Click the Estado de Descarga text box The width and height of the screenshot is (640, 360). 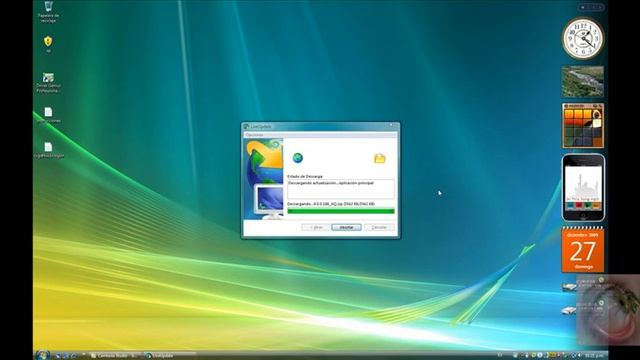(x=341, y=189)
